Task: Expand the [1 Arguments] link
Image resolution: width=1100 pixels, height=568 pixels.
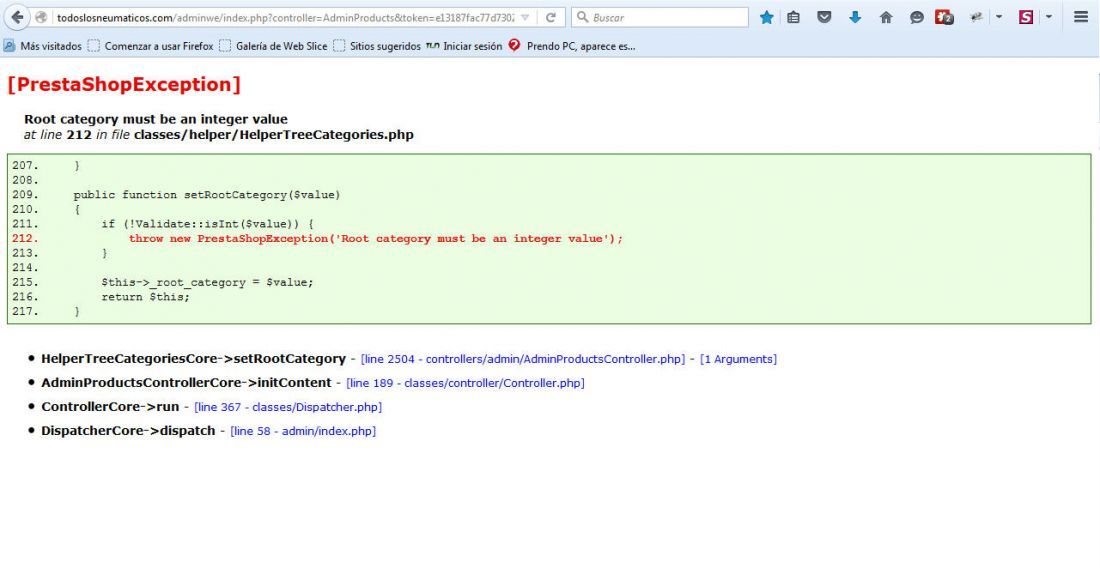Action: 738,359
